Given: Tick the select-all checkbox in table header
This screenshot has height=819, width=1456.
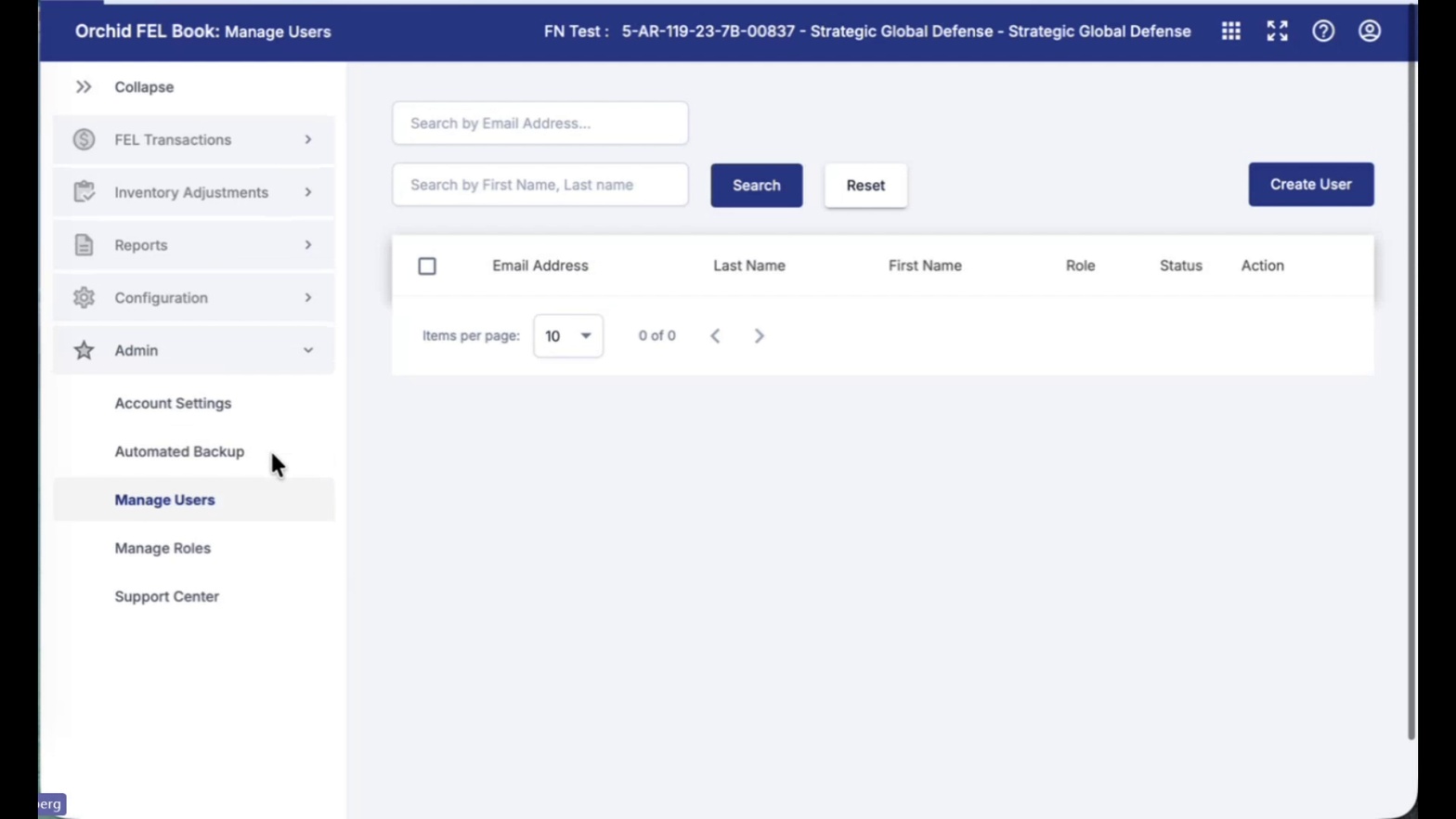Looking at the screenshot, I should coord(427,266).
